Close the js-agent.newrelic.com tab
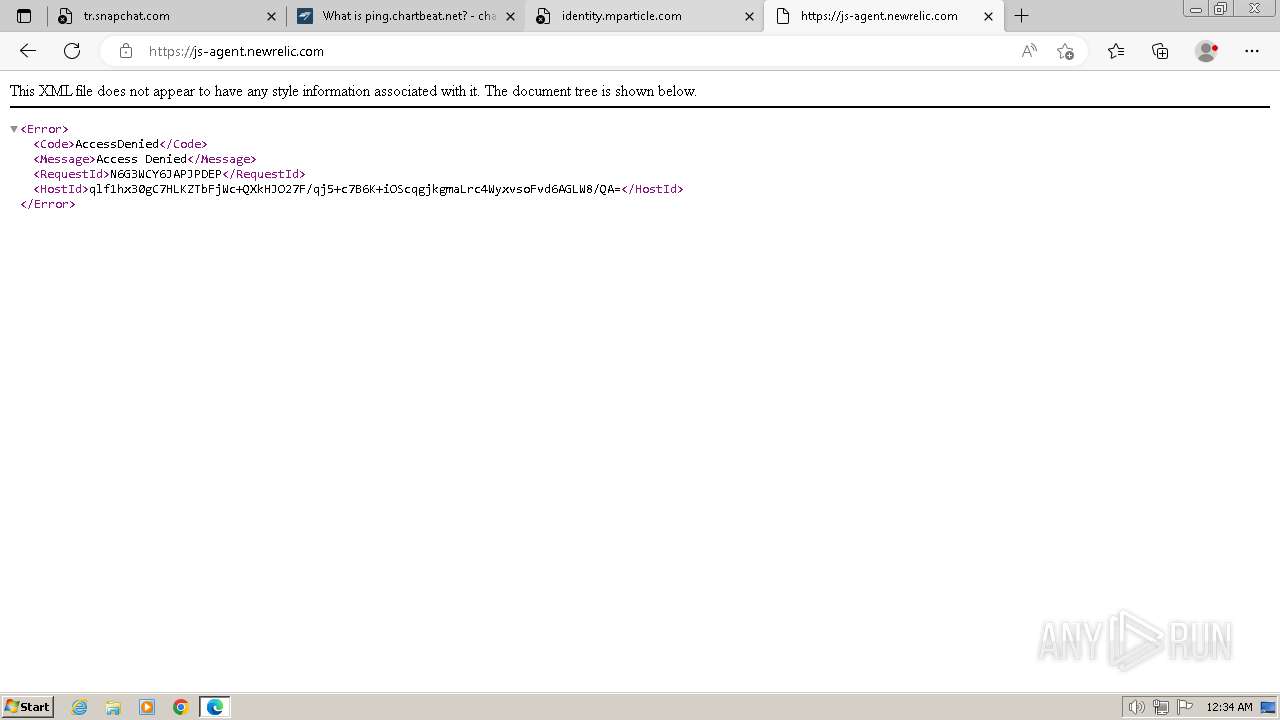Image resolution: width=1280 pixels, height=720 pixels. pyautogui.click(x=988, y=16)
